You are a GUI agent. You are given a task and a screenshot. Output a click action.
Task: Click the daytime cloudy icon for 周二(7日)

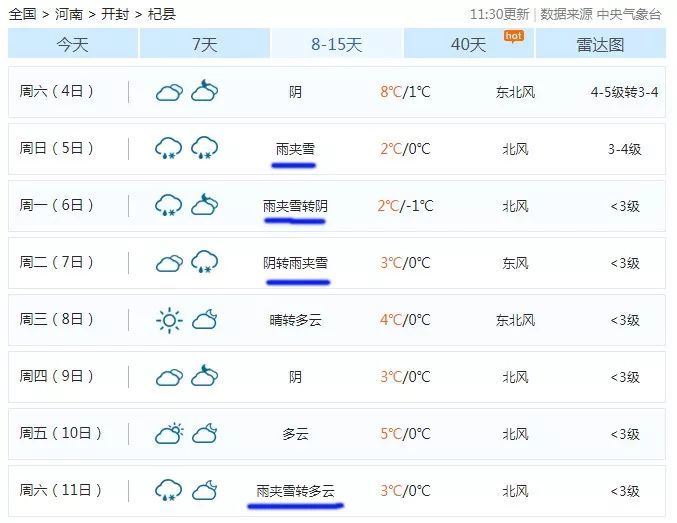pos(169,263)
